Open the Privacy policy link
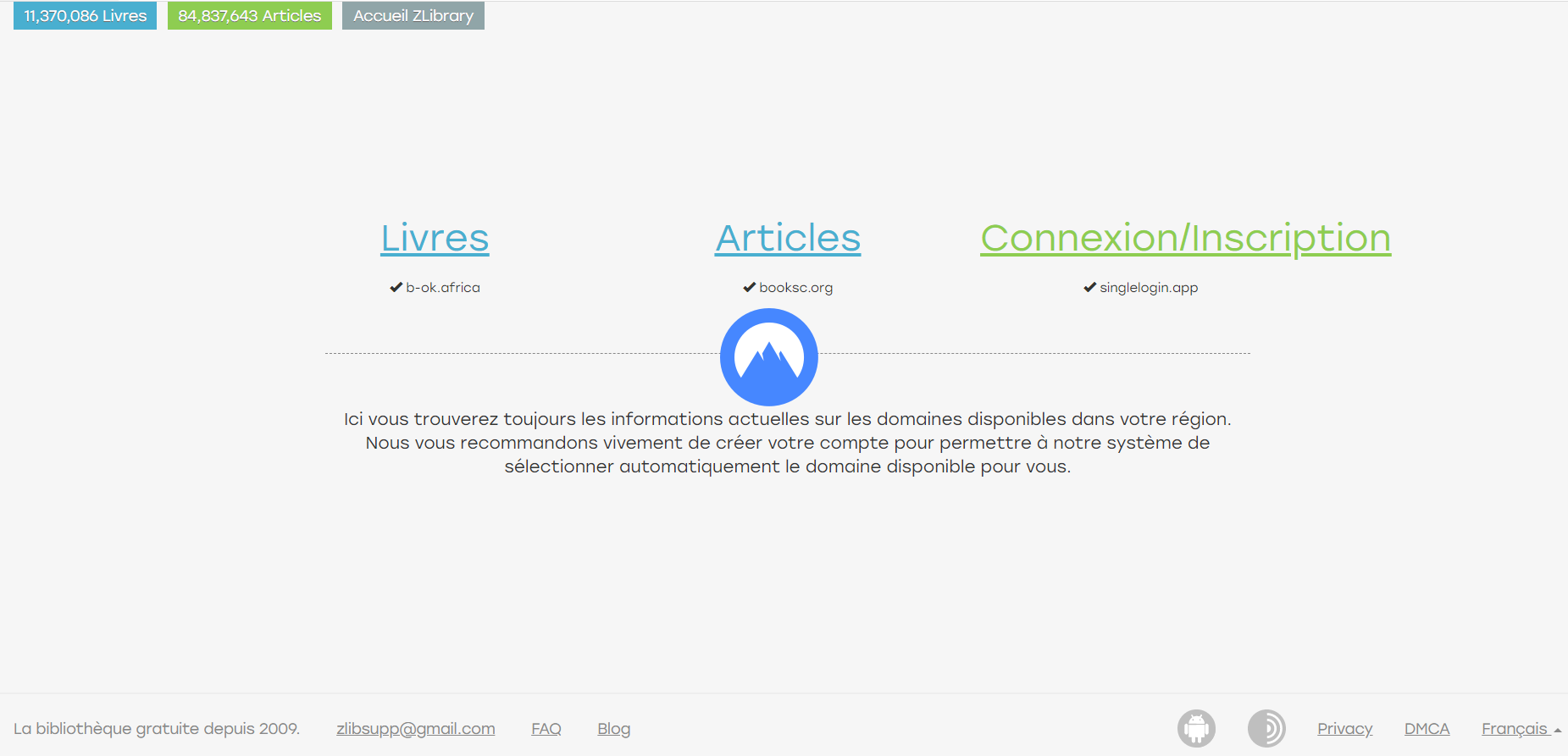This screenshot has height=756, width=1568. (x=1344, y=729)
